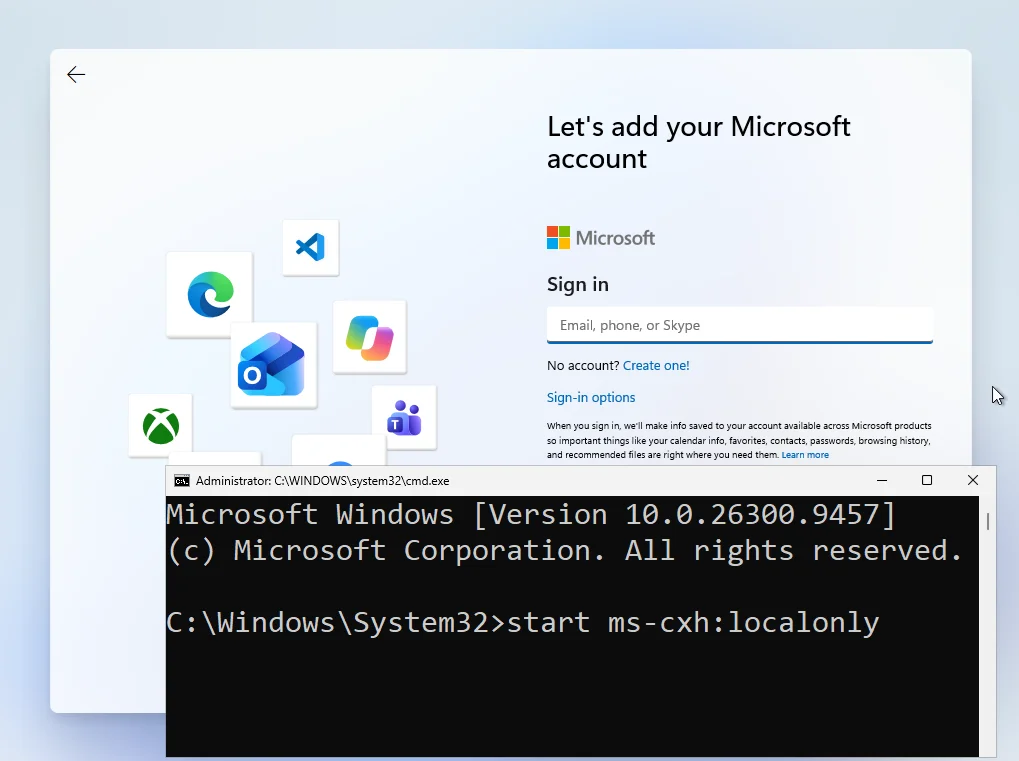Go back using the arrow icon

[76, 75]
